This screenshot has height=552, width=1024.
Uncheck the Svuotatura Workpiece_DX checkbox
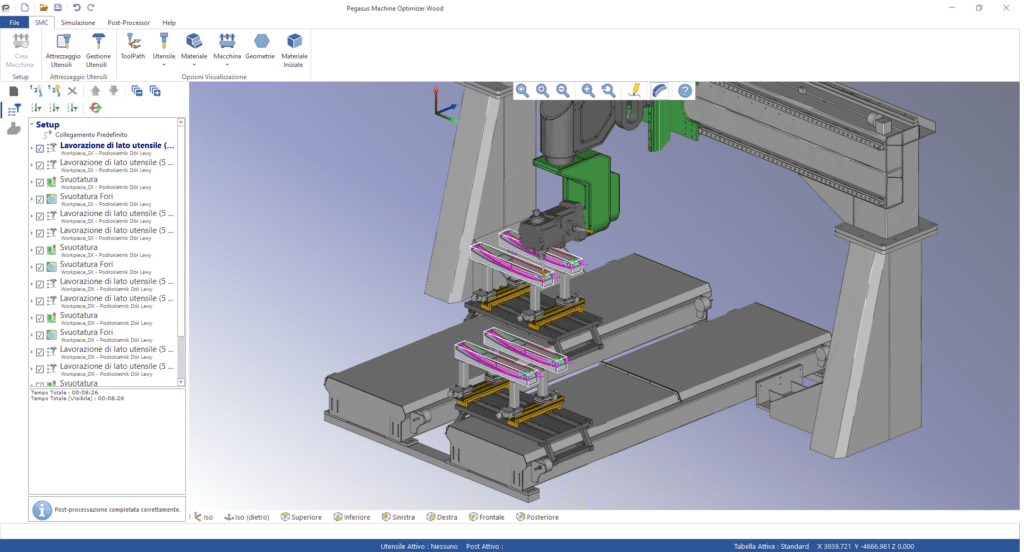[40, 318]
